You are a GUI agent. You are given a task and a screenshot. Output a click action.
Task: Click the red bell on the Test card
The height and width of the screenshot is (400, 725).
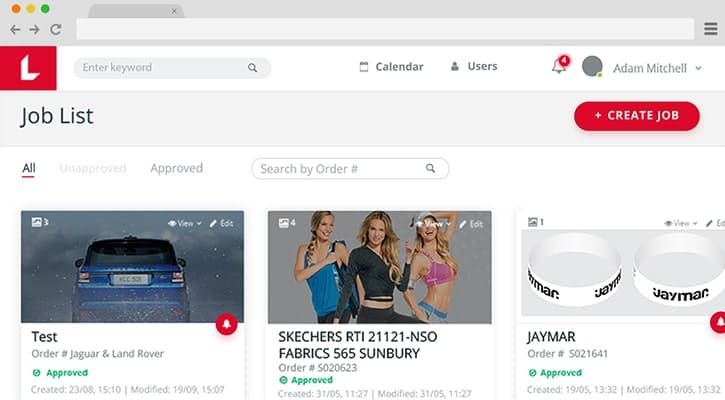tap(227, 324)
